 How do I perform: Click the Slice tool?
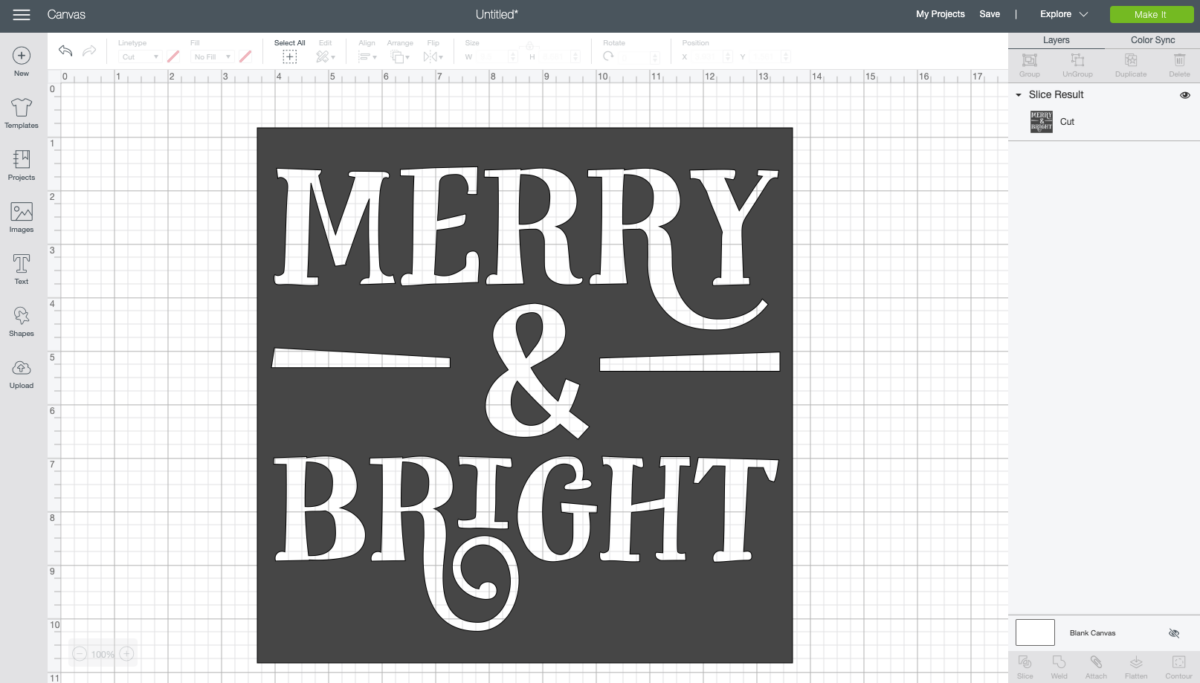(1025, 667)
